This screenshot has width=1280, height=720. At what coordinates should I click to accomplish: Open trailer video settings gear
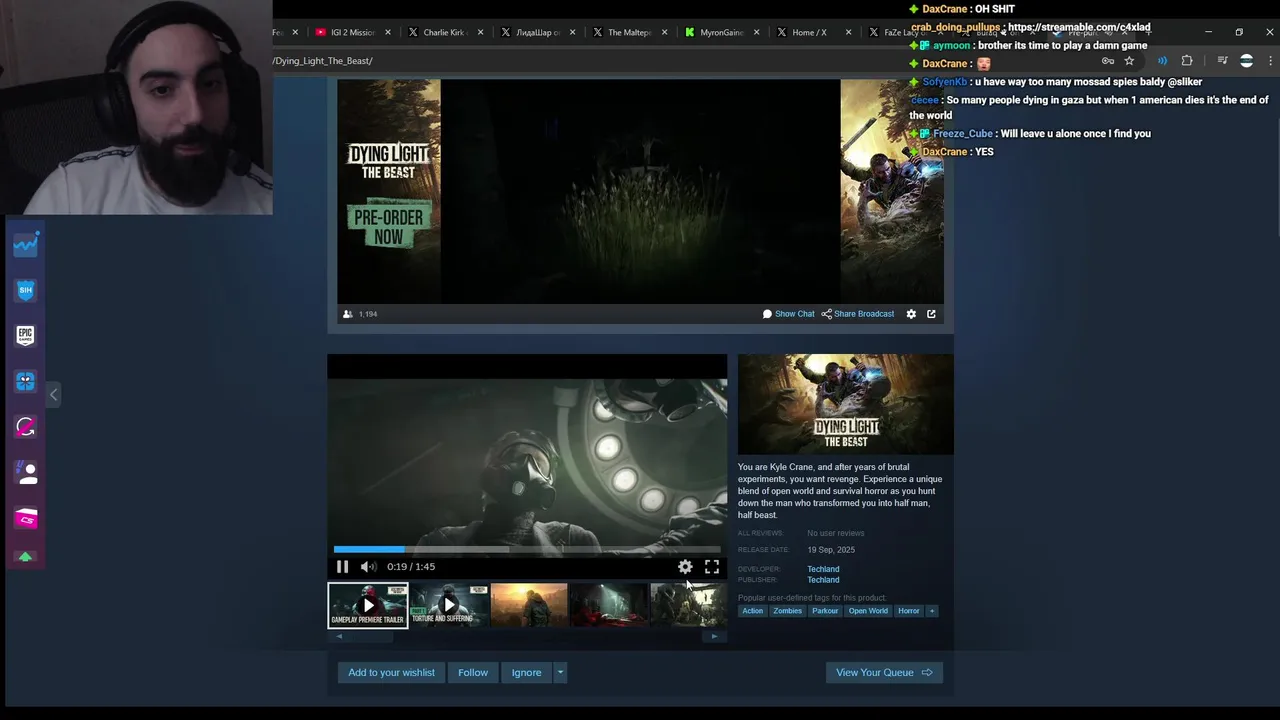(x=685, y=567)
